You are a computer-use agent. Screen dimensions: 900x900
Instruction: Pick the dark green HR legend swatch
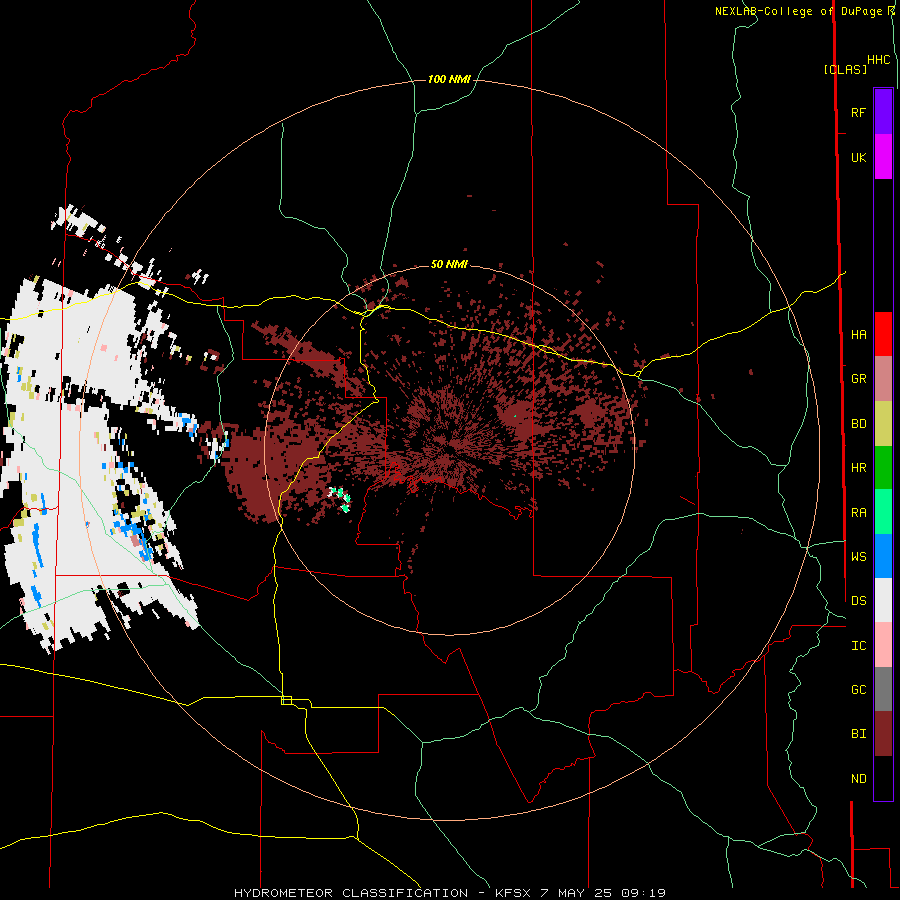click(x=883, y=467)
